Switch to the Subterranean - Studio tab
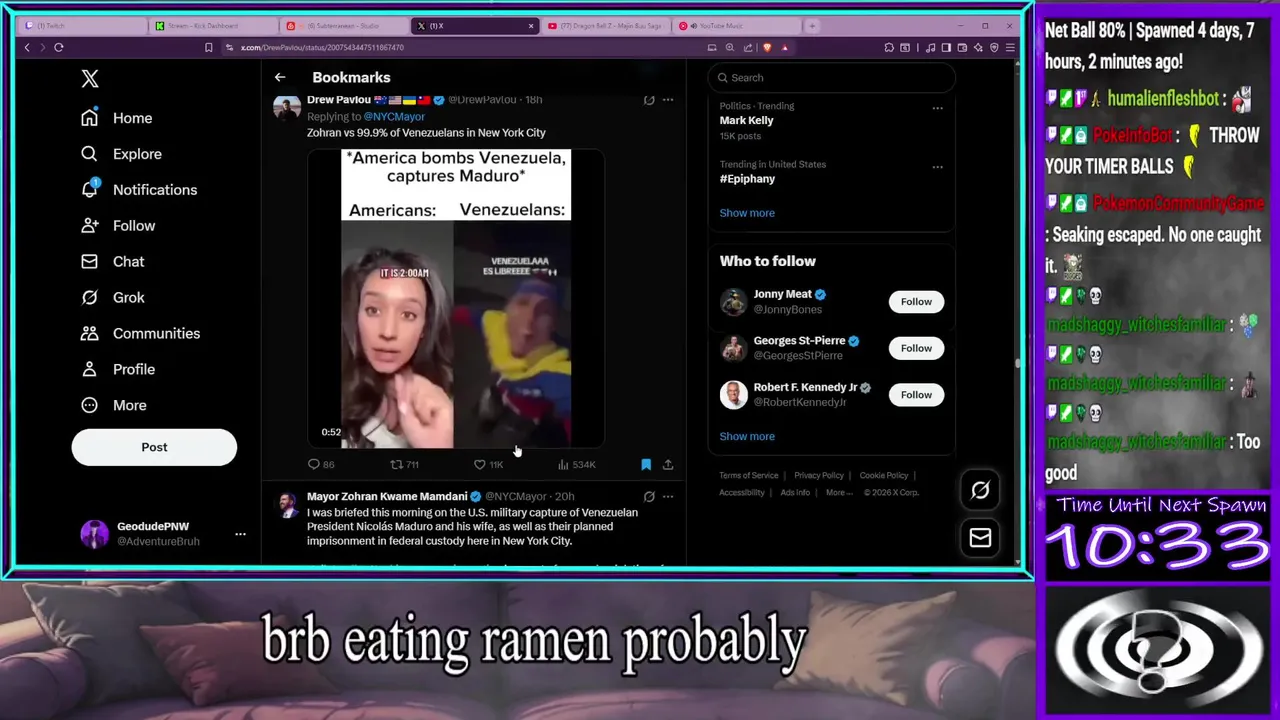Viewport: 1280px width, 720px height. pyautogui.click(x=344, y=26)
